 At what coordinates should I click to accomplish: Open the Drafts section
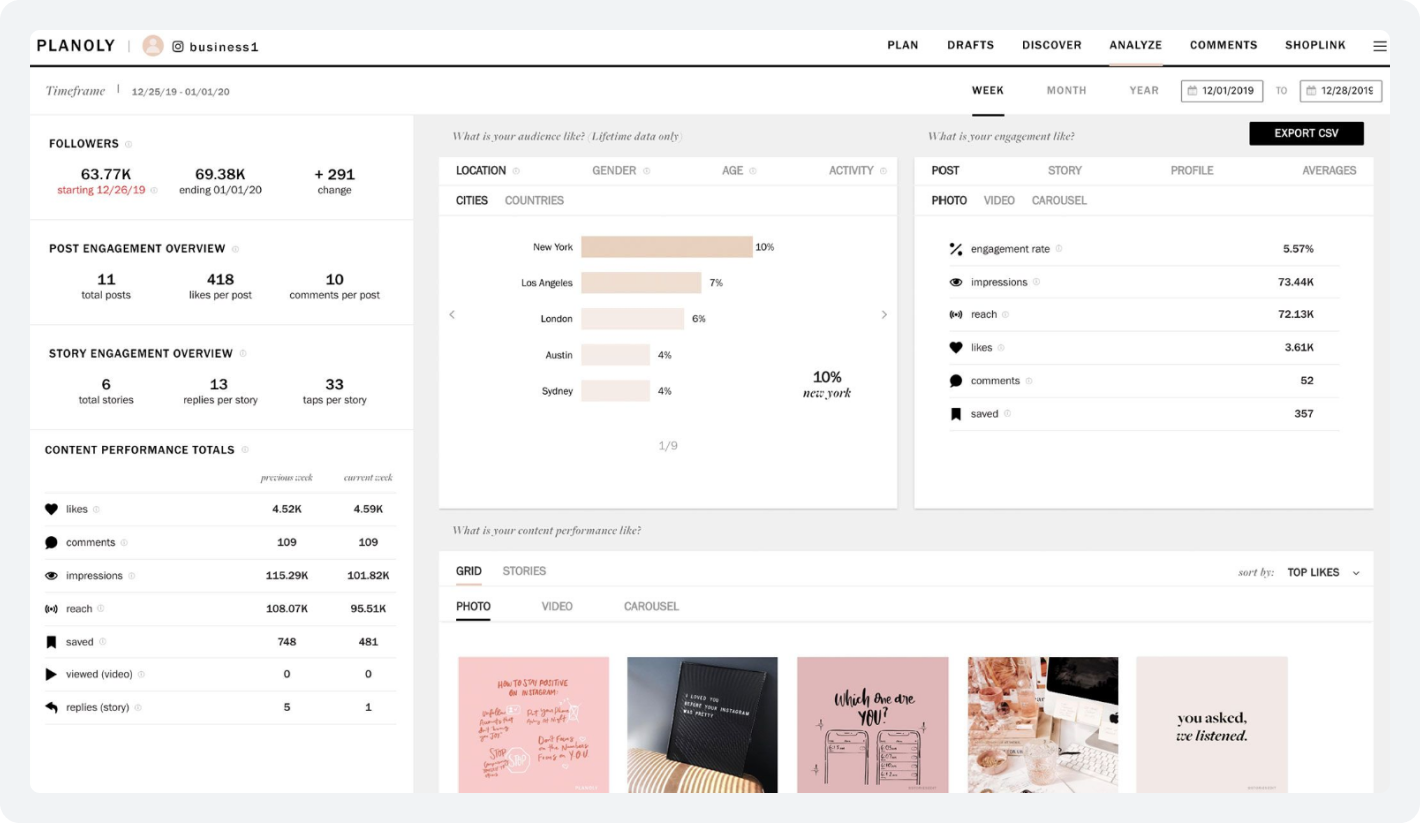click(971, 45)
